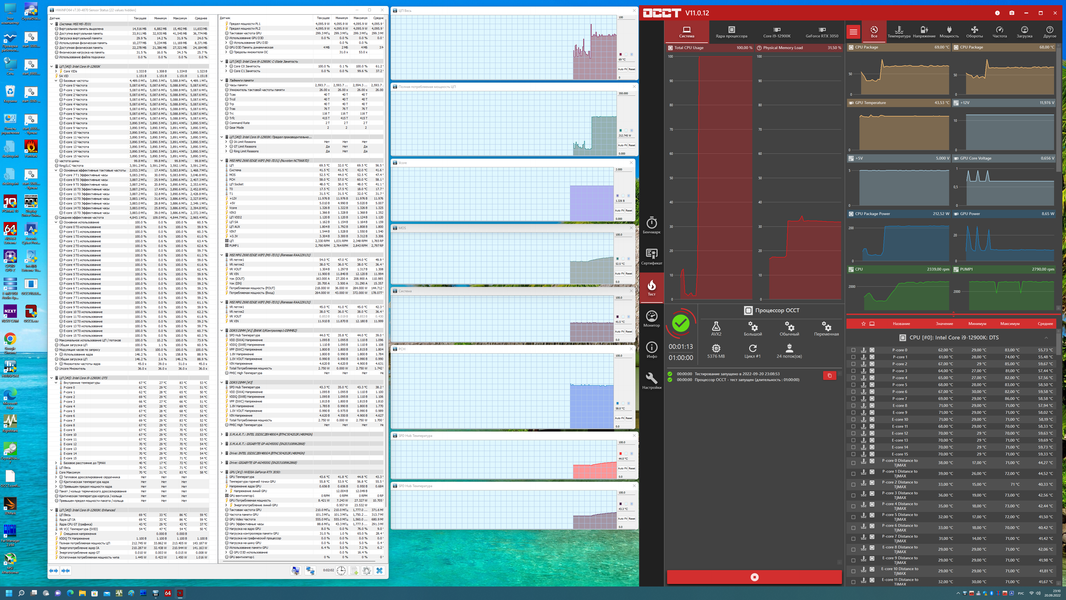Toggle OCCT sensor list menu button

point(853,32)
